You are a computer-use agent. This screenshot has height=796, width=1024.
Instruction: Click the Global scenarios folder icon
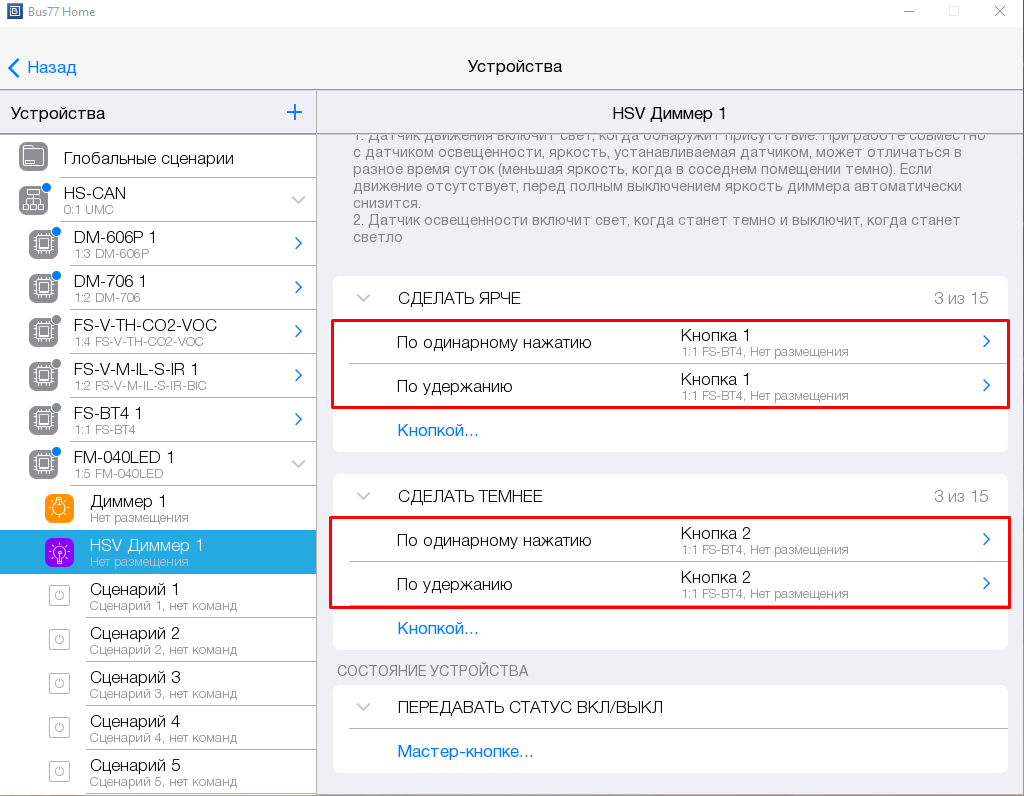pos(34,157)
